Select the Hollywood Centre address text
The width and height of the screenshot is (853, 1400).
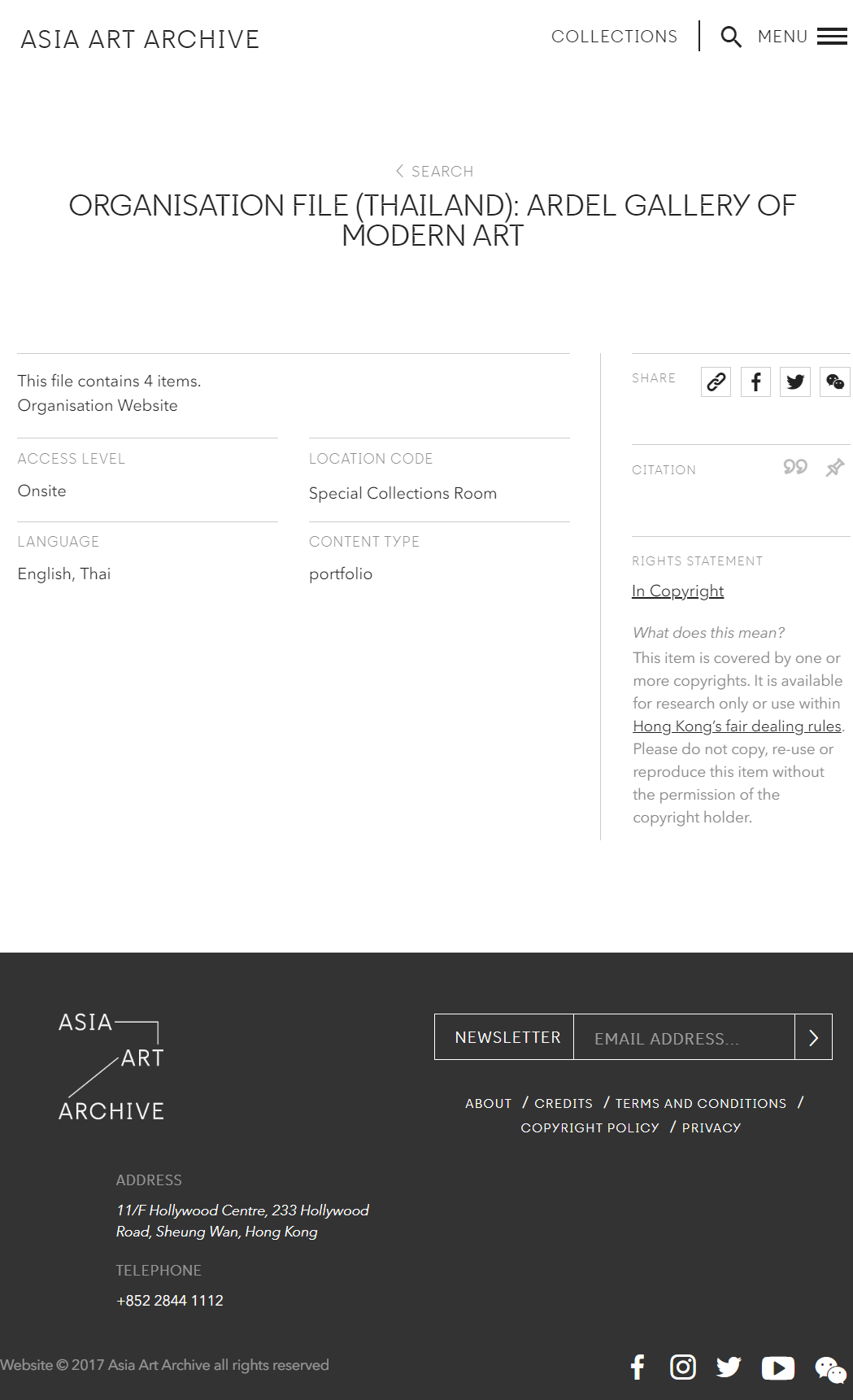click(242, 1221)
